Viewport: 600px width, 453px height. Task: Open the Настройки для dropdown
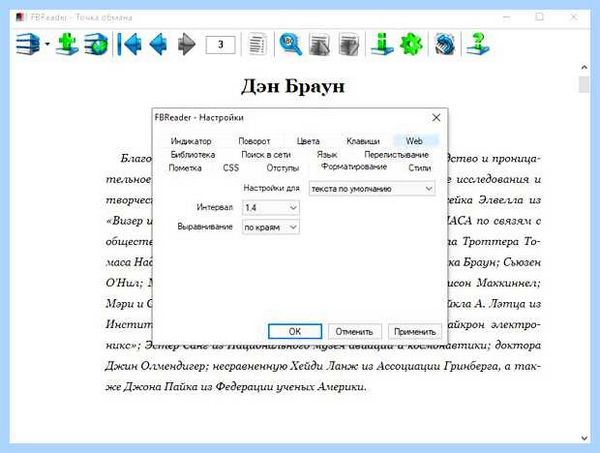[x=372, y=189]
